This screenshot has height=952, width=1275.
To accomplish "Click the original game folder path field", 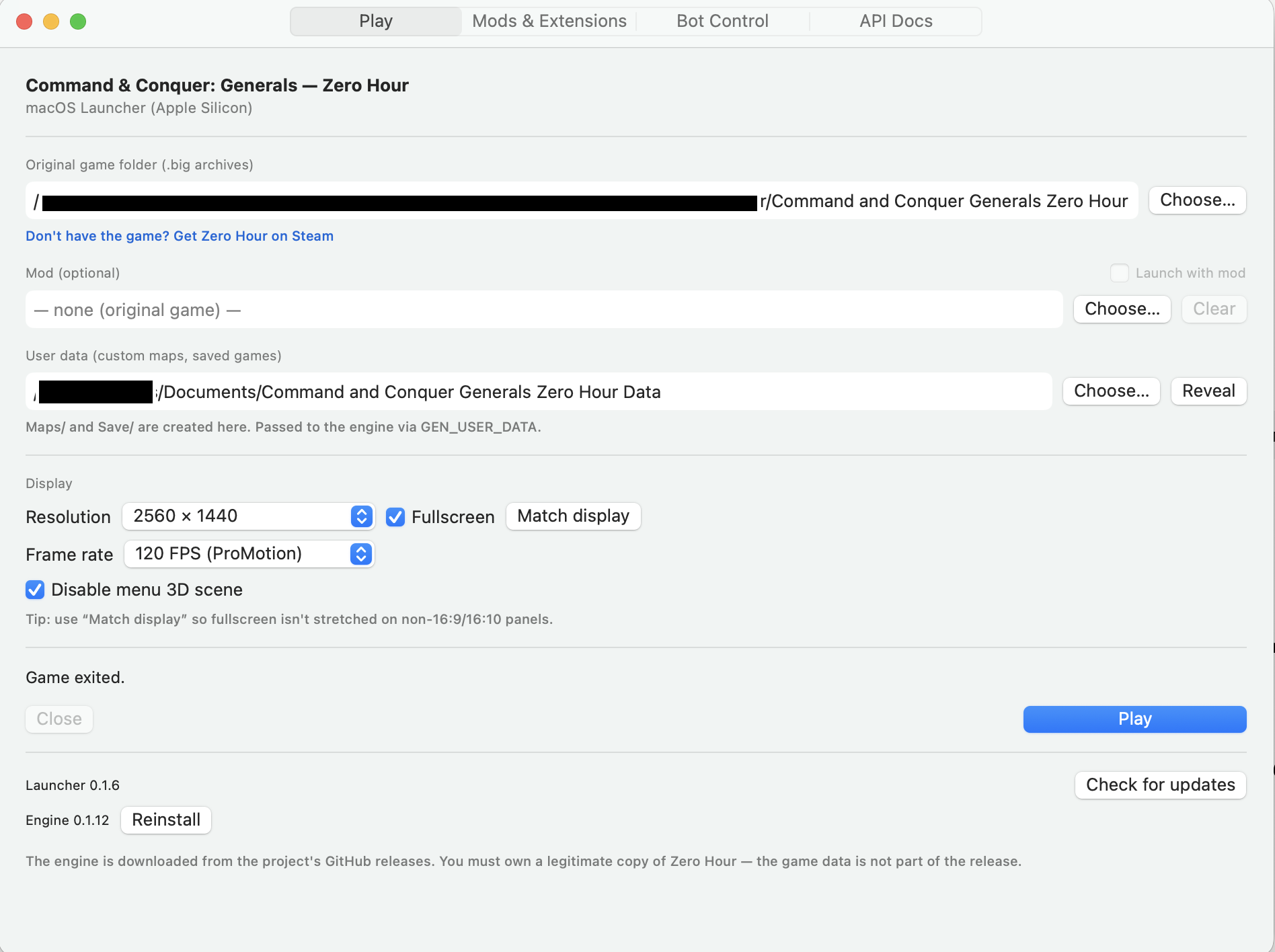I will 582,200.
